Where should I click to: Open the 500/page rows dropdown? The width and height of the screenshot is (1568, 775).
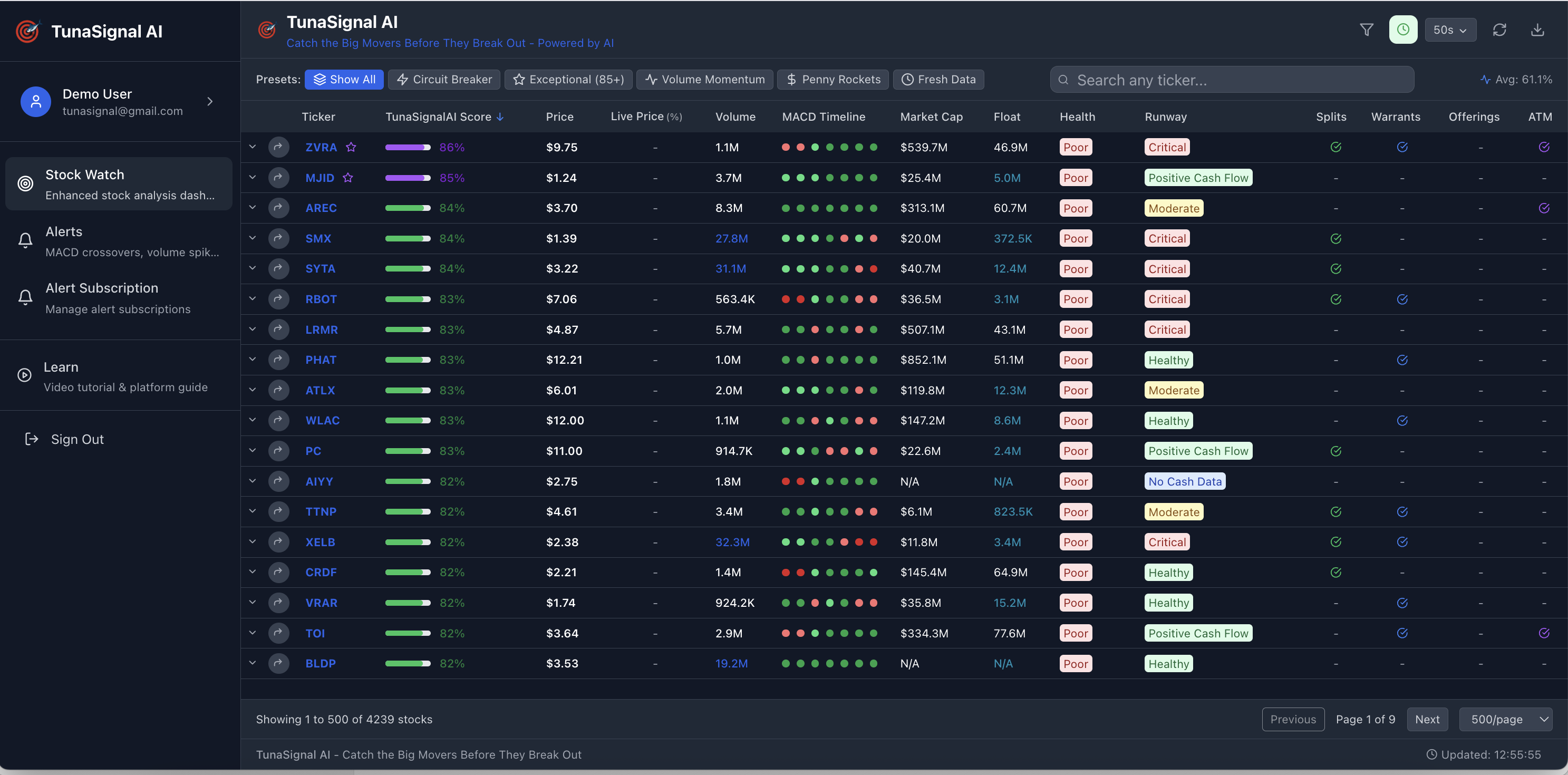click(x=1506, y=719)
